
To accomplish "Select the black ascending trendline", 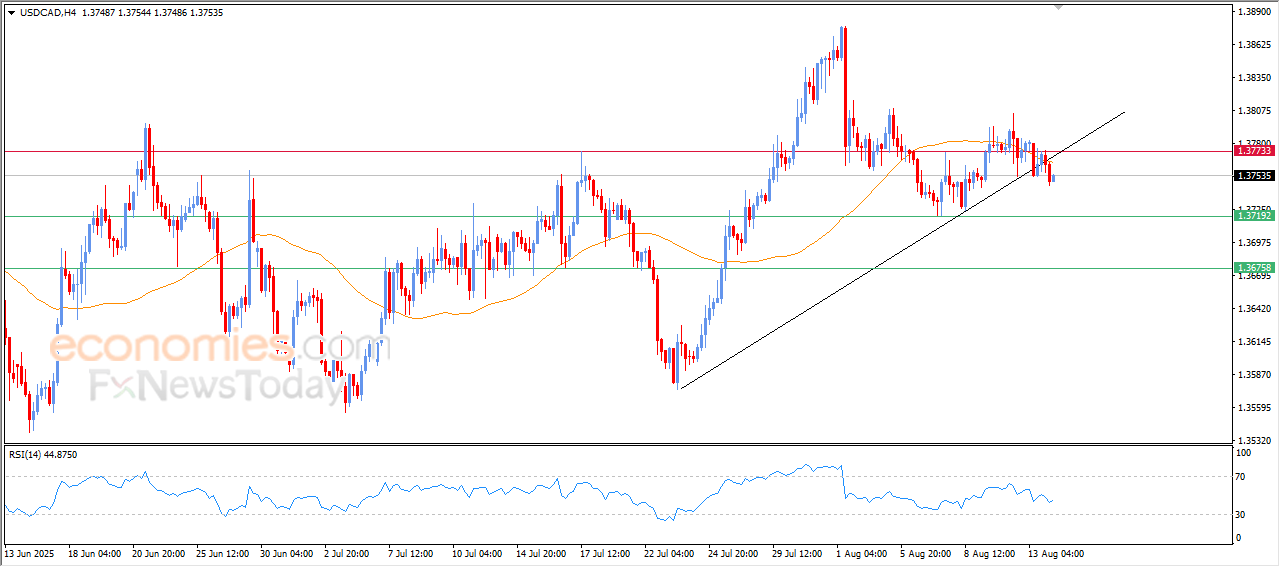I will [x=902, y=250].
